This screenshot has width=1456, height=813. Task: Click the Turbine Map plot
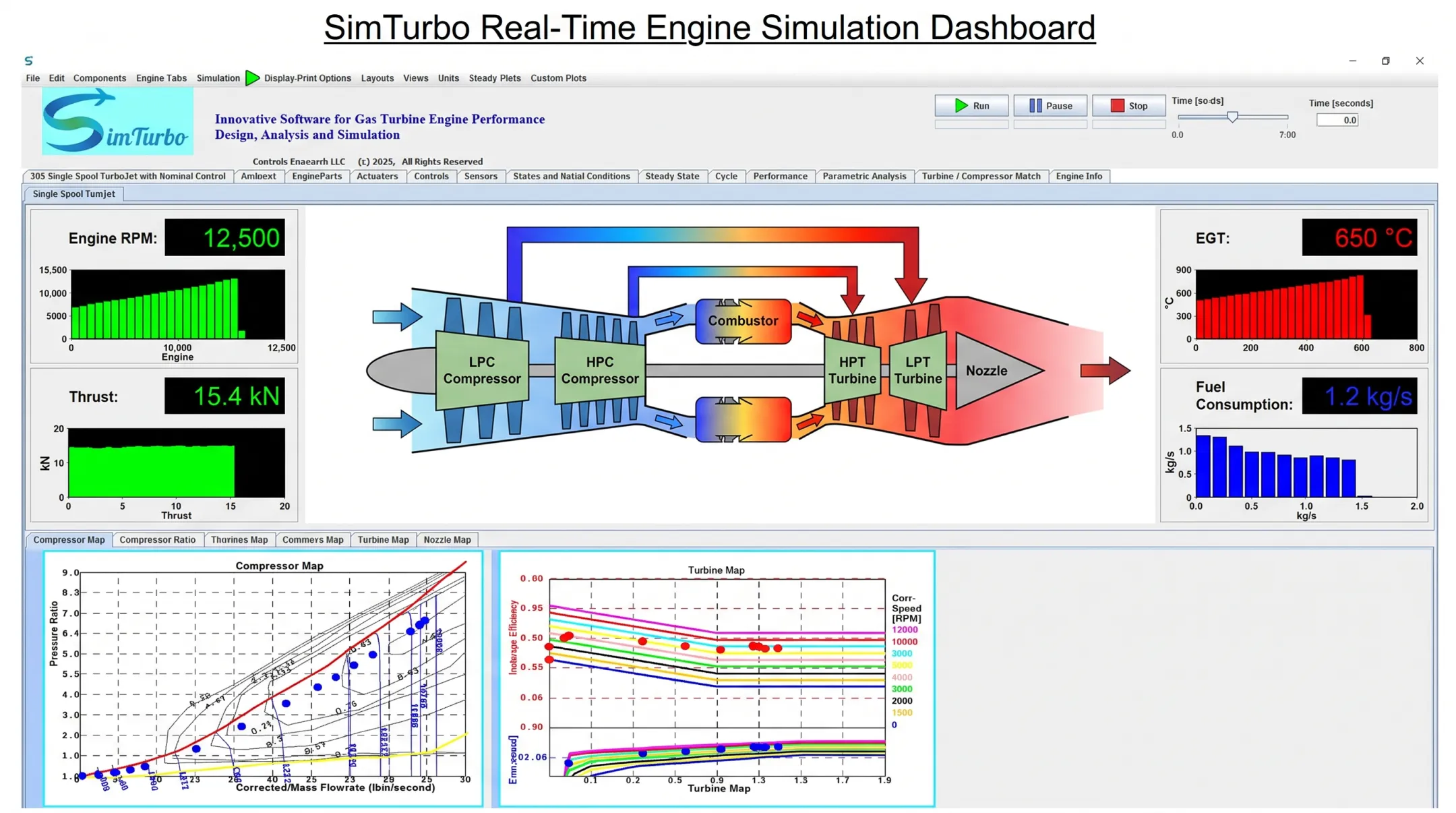tap(717, 679)
